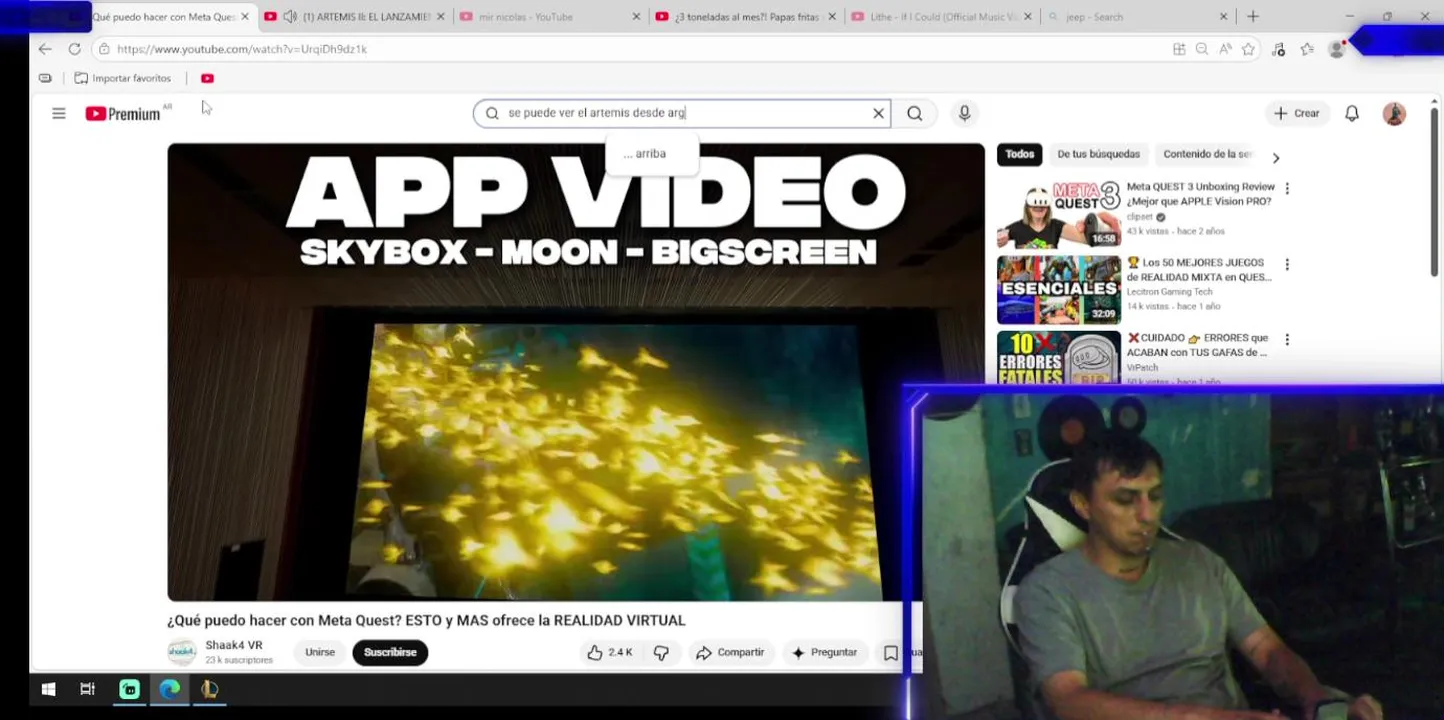Submit search with the magnifier button
This screenshot has height=720, width=1444.
(914, 114)
